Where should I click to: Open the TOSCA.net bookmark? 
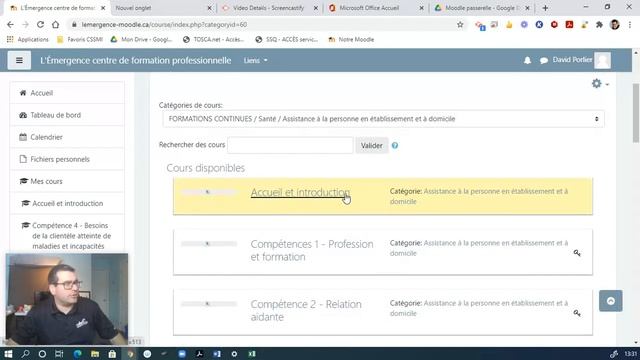click(213, 40)
